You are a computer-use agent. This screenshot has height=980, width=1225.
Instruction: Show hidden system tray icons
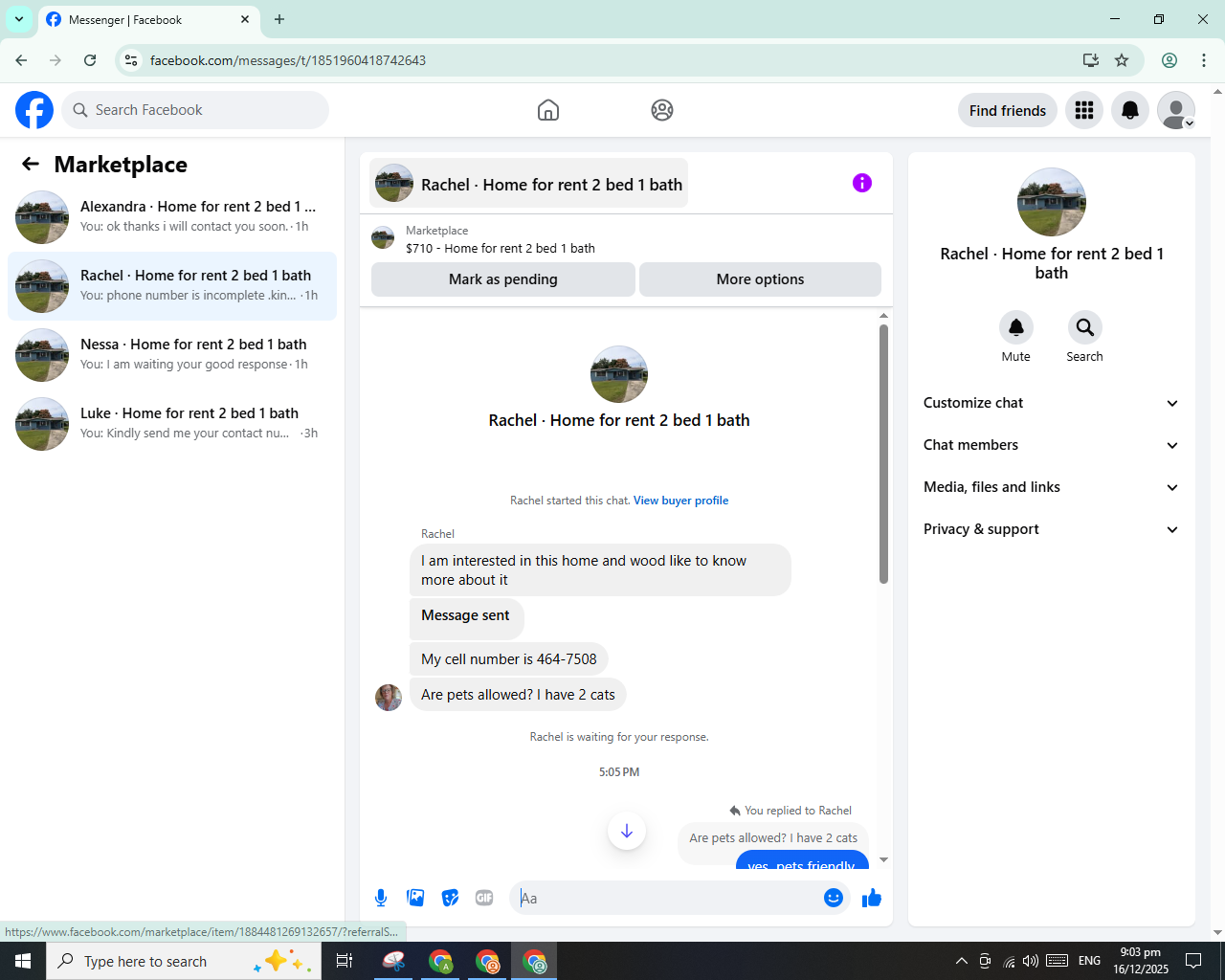click(962, 961)
